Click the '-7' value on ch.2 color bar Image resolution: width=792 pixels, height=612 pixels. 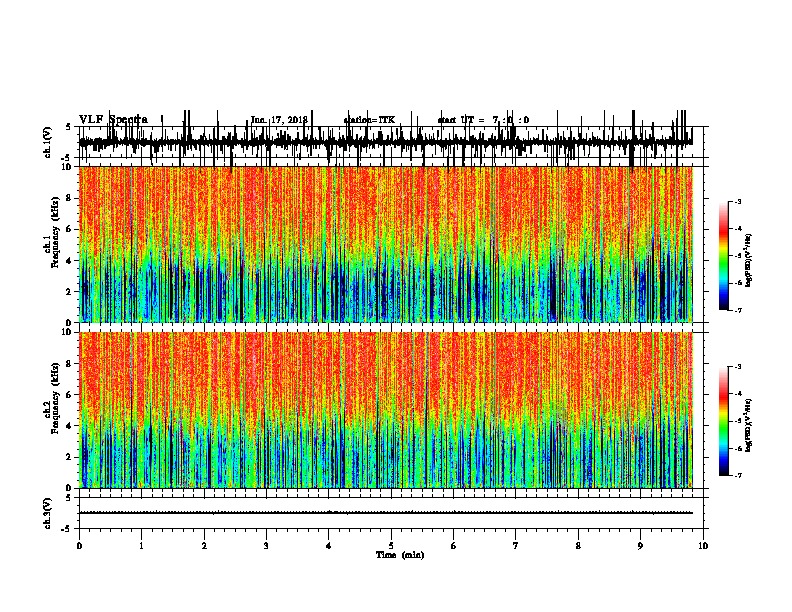[737, 475]
